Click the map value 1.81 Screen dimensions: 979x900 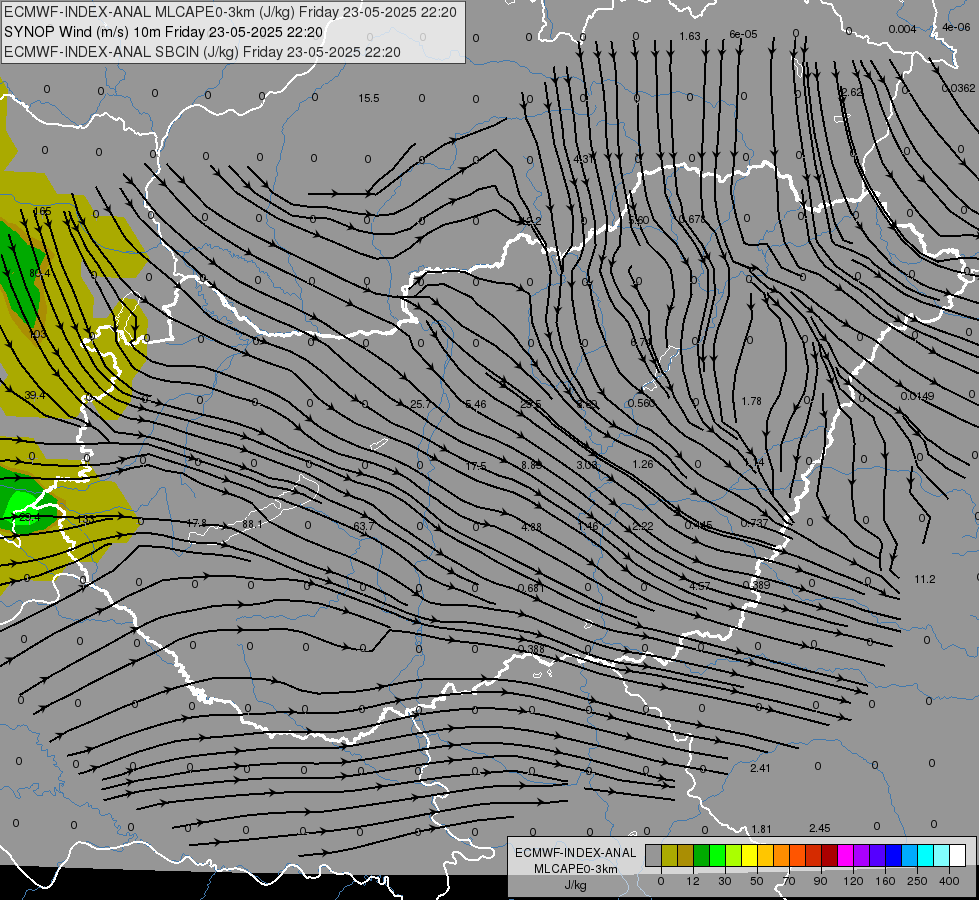point(761,829)
